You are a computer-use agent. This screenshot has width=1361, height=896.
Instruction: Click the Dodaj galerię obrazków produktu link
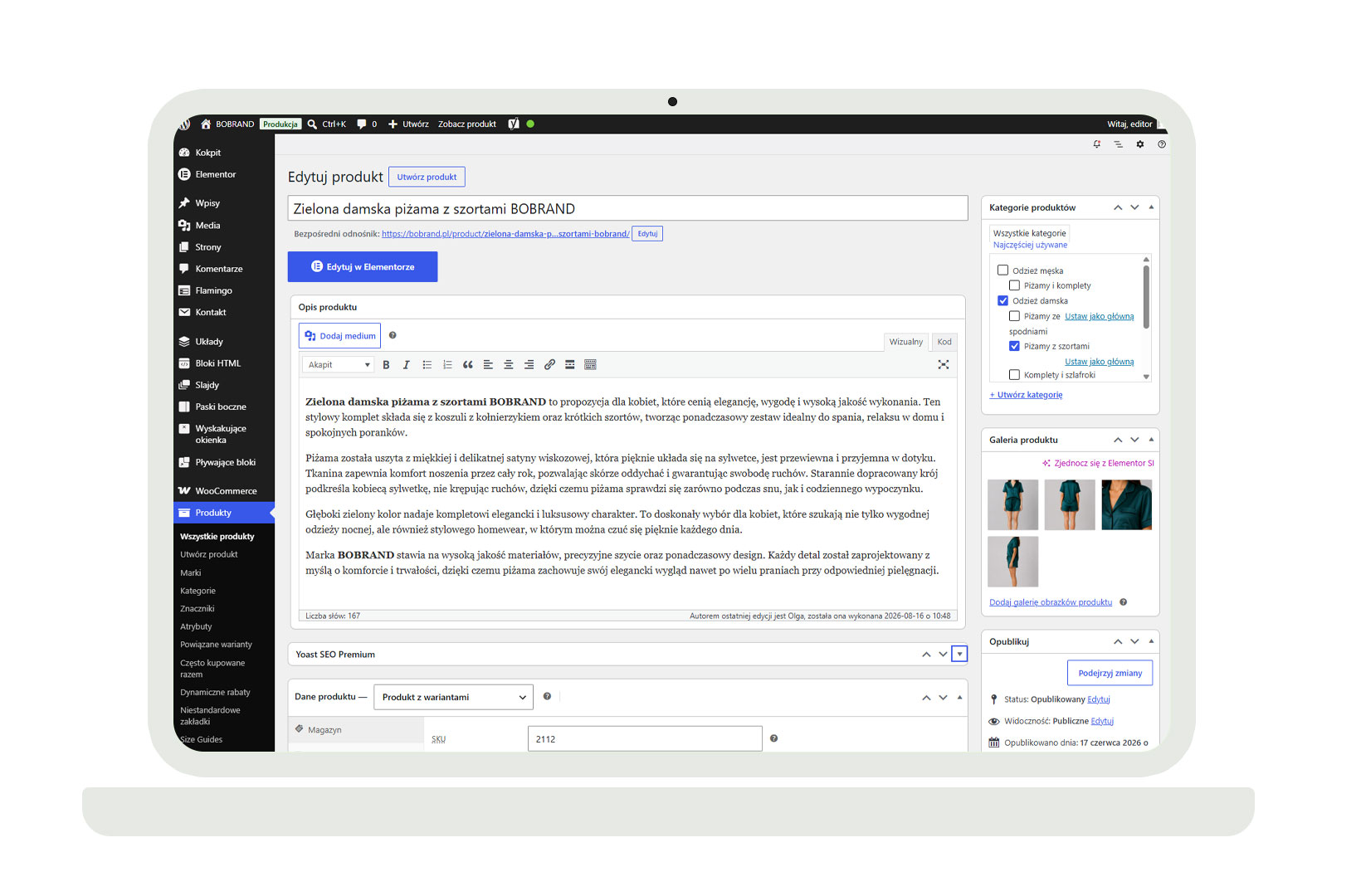point(1051,602)
